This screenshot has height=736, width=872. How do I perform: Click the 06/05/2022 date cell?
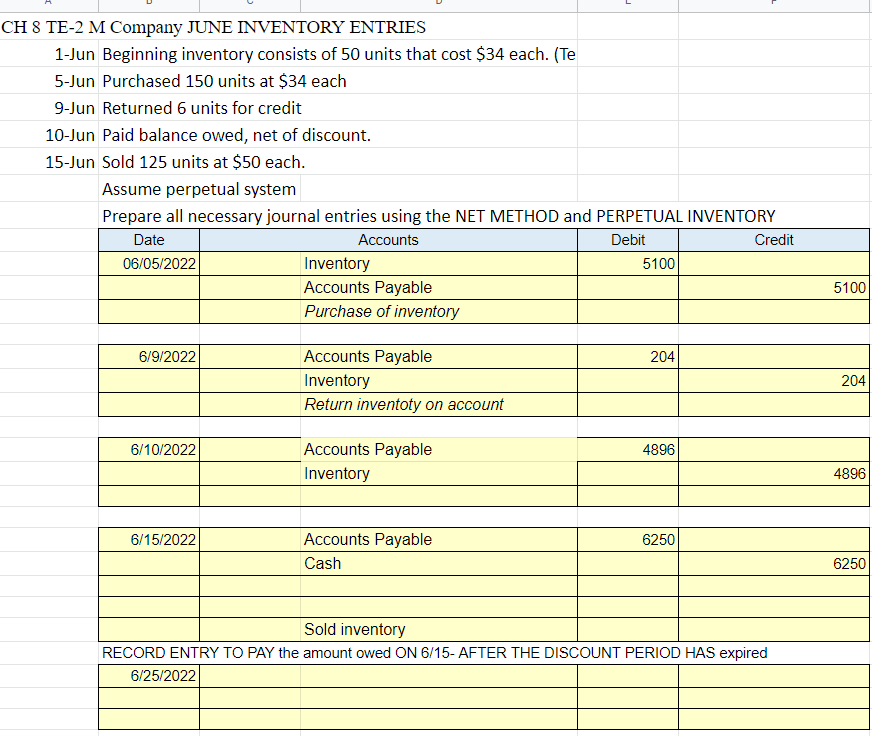click(148, 263)
